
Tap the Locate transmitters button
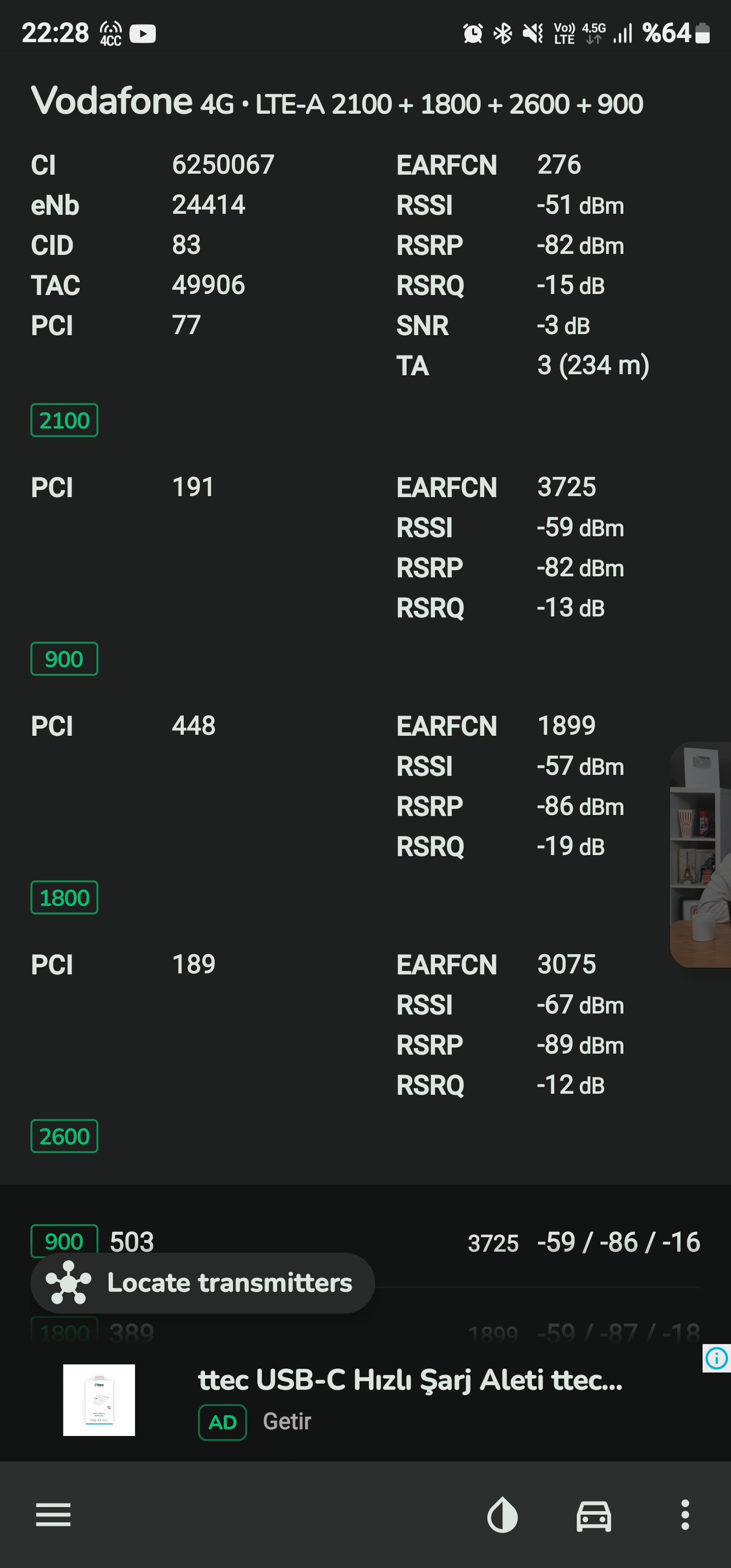point(203,1283)
